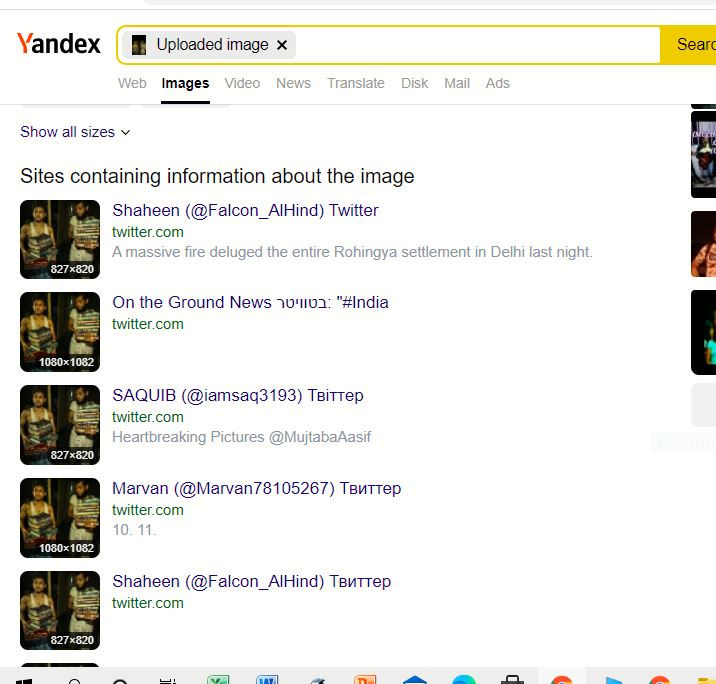Switch to the Video tab
The height and width of the screenshot is (684, 716).
pos(242,83)
